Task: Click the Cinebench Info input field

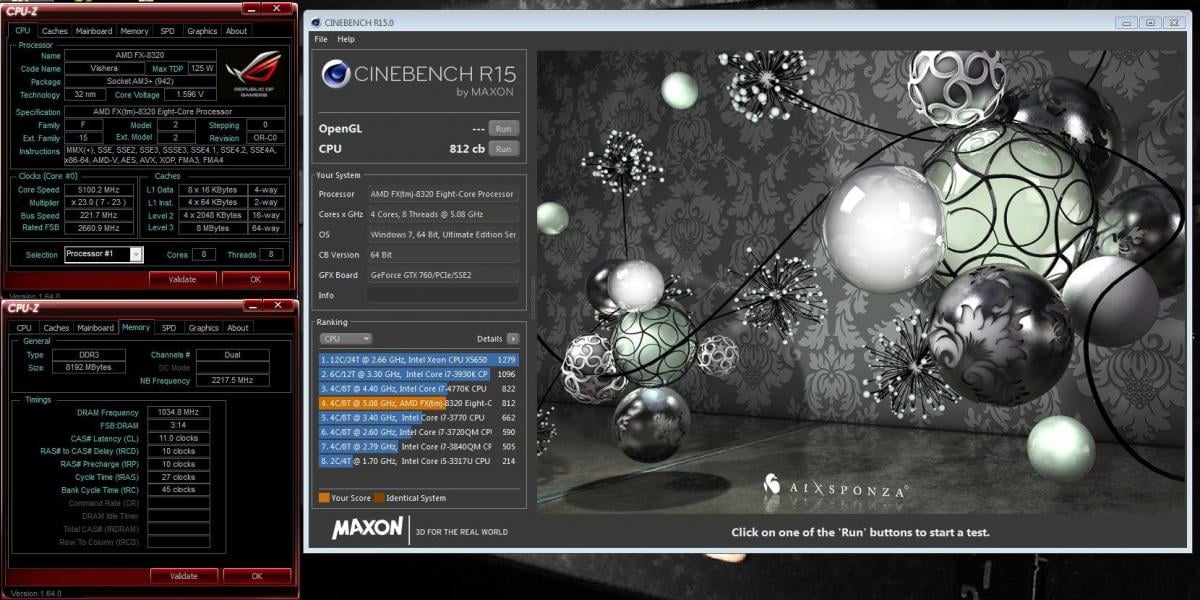Action: [x=443, y=295]
